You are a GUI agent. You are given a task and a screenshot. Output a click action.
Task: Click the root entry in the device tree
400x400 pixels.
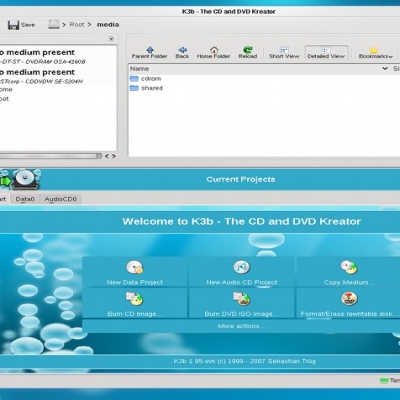tap(5, 99)
